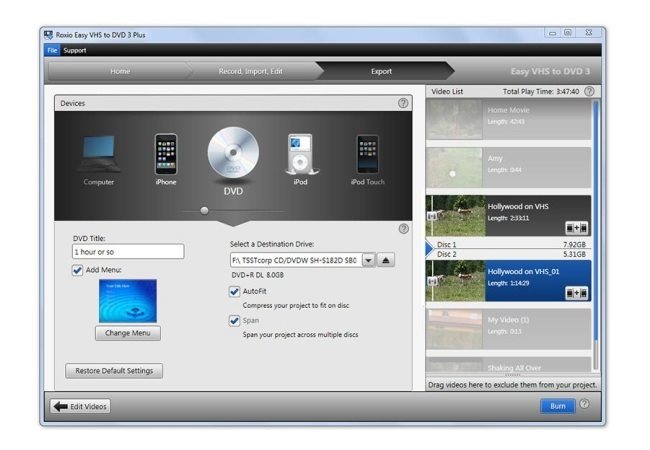The height and width of the screenshot is (450, 650).
Task: Select the Computer device icon
Action: click(x=99, y=154)
